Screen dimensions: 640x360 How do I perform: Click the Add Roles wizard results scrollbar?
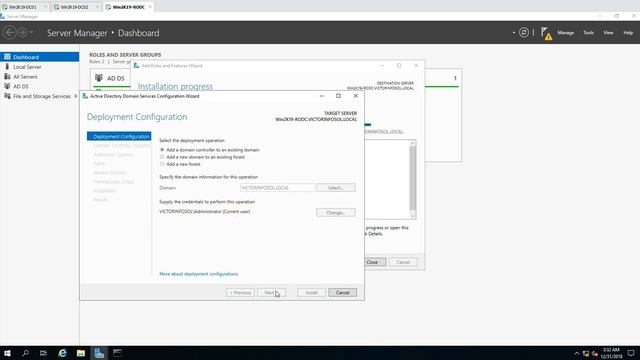coord(413,179)
